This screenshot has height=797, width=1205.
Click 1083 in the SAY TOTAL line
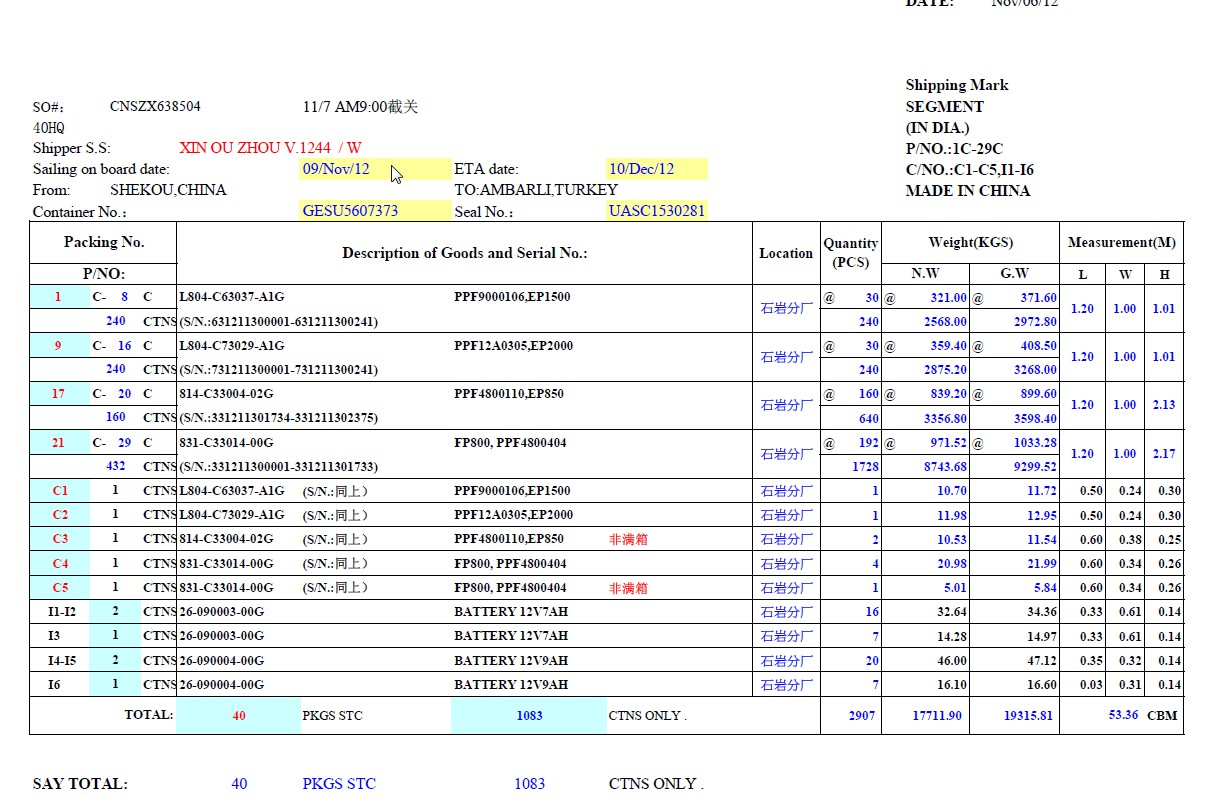coord(530,784)
